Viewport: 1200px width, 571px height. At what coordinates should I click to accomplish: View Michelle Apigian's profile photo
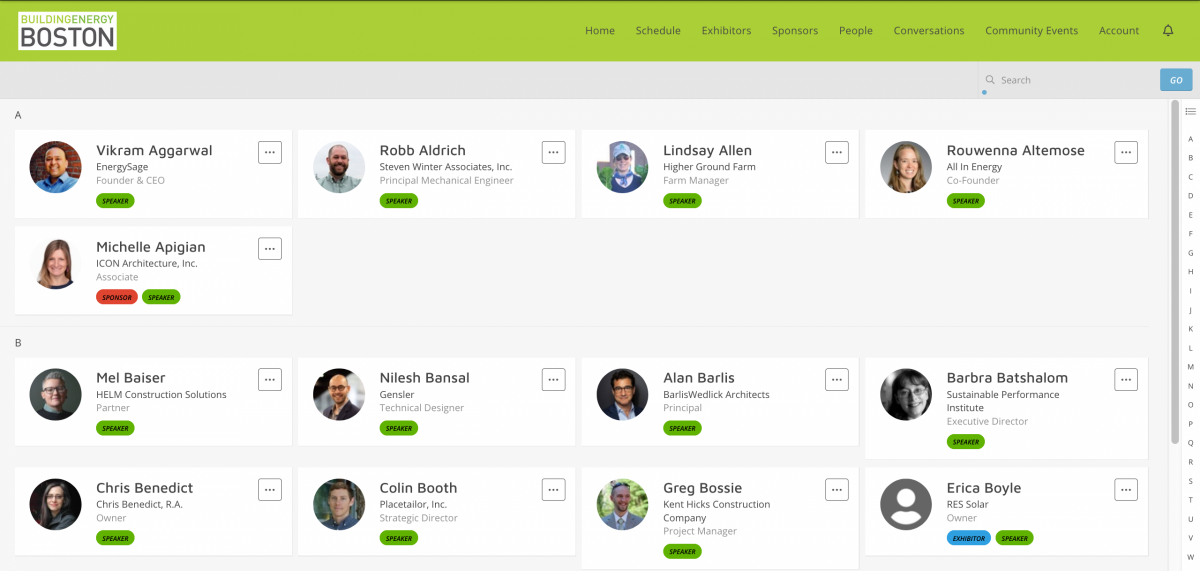(x=55, y=263)
